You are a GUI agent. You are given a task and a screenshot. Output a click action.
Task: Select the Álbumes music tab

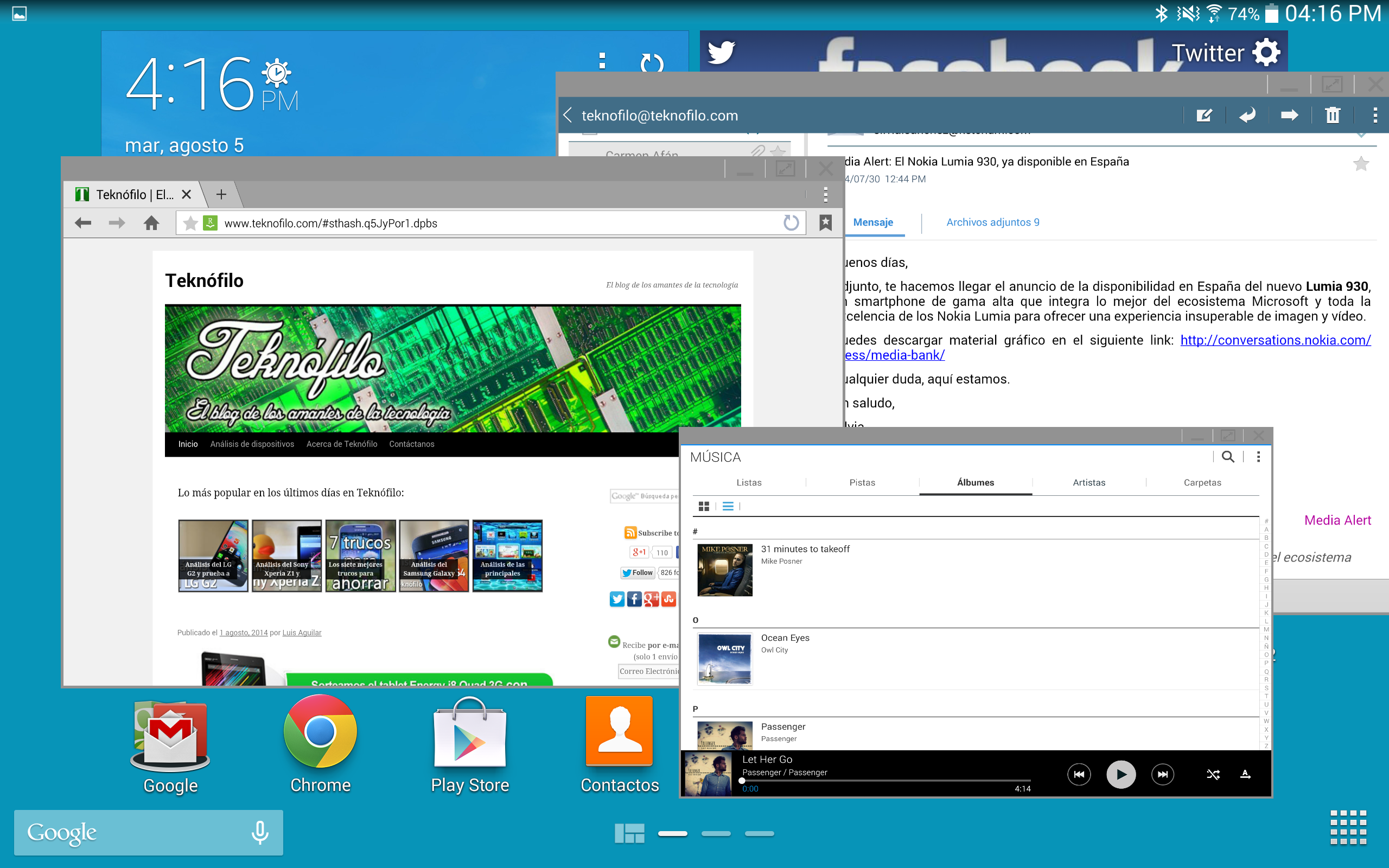click(x=975, y=482)
